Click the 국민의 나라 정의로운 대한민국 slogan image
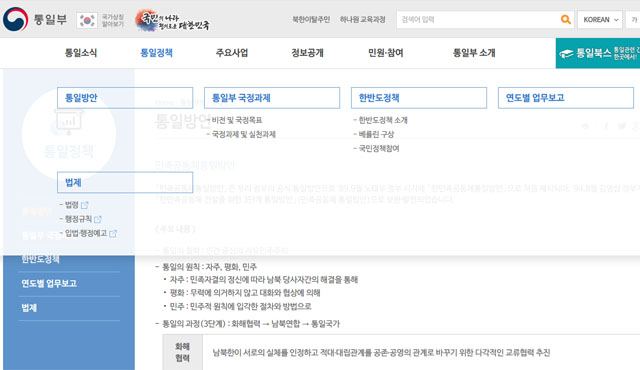This screenshot has width=640, height=370. 172,20
